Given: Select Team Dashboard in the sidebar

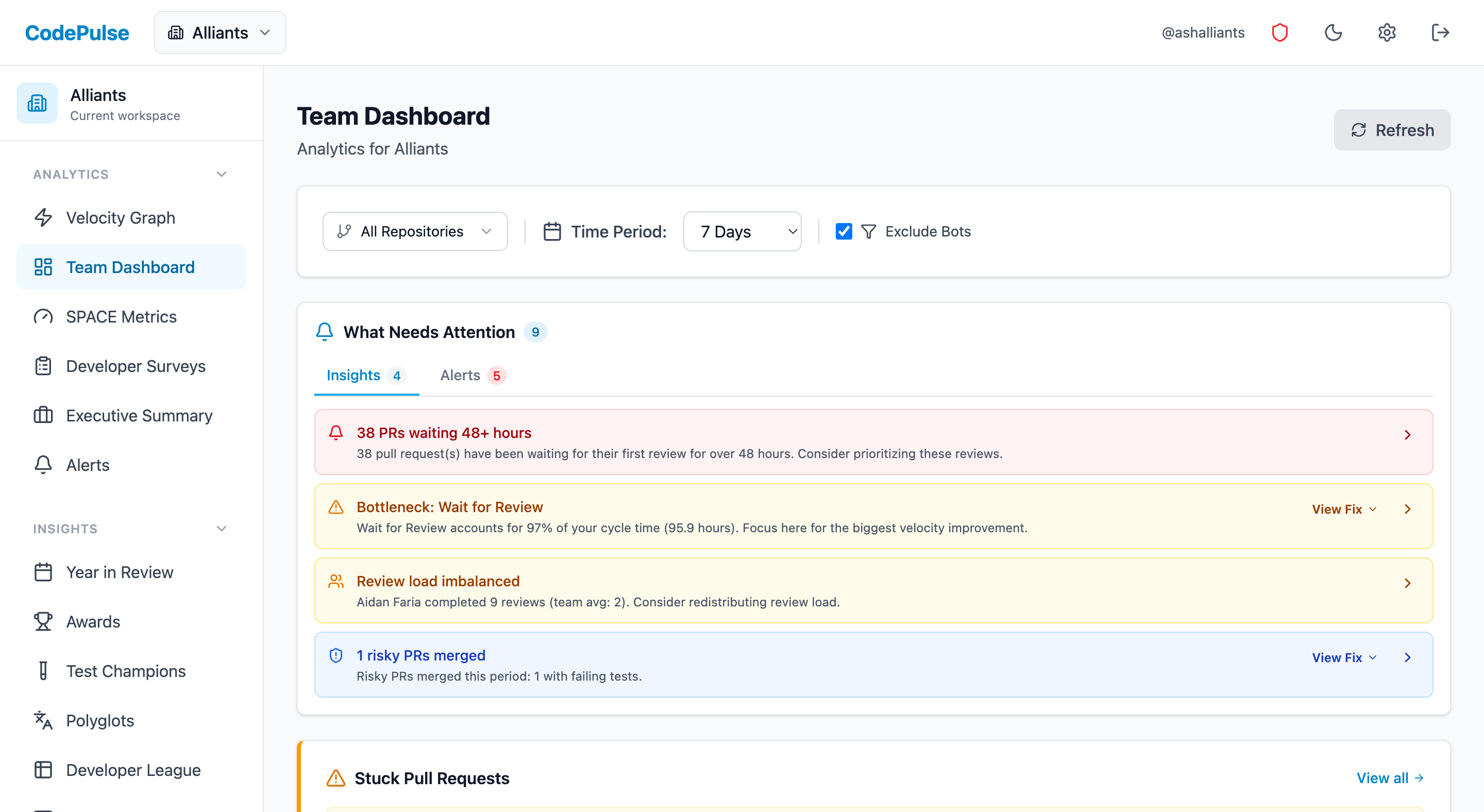Looking at the screenshot, I should (131, 267).
